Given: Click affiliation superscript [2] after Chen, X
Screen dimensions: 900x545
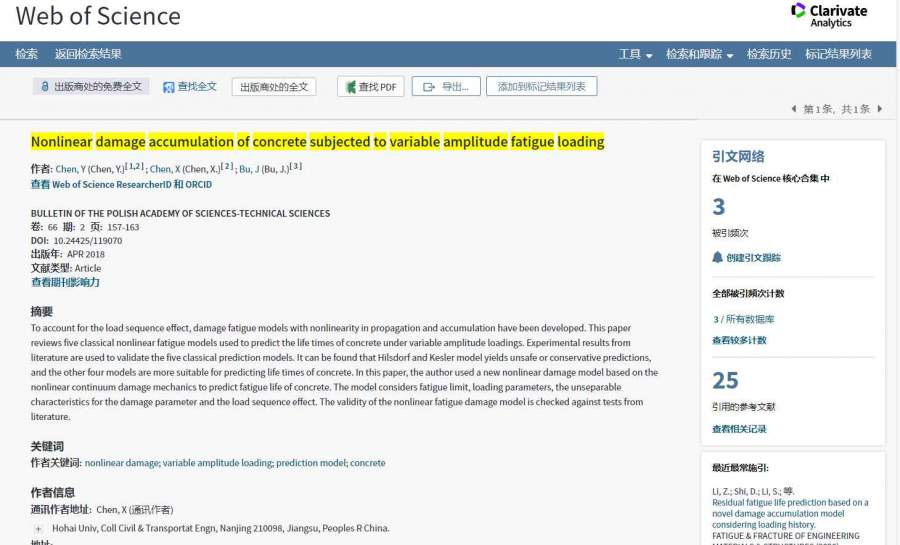Looking at the screenshot, I should point(227,166).
